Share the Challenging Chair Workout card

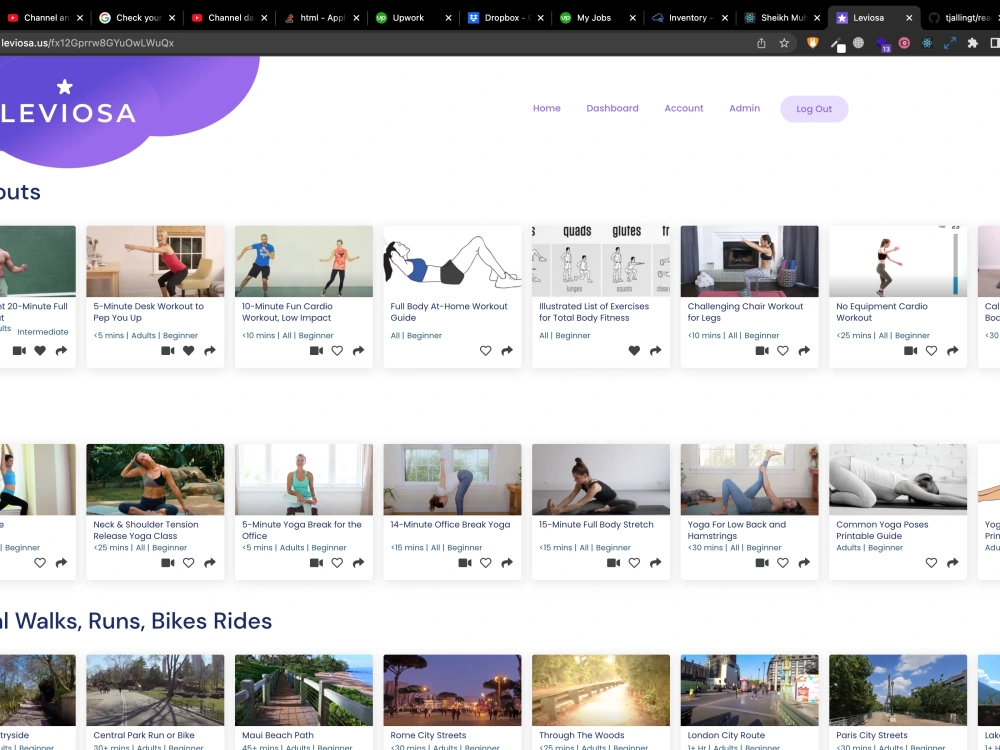pos(804,351)
